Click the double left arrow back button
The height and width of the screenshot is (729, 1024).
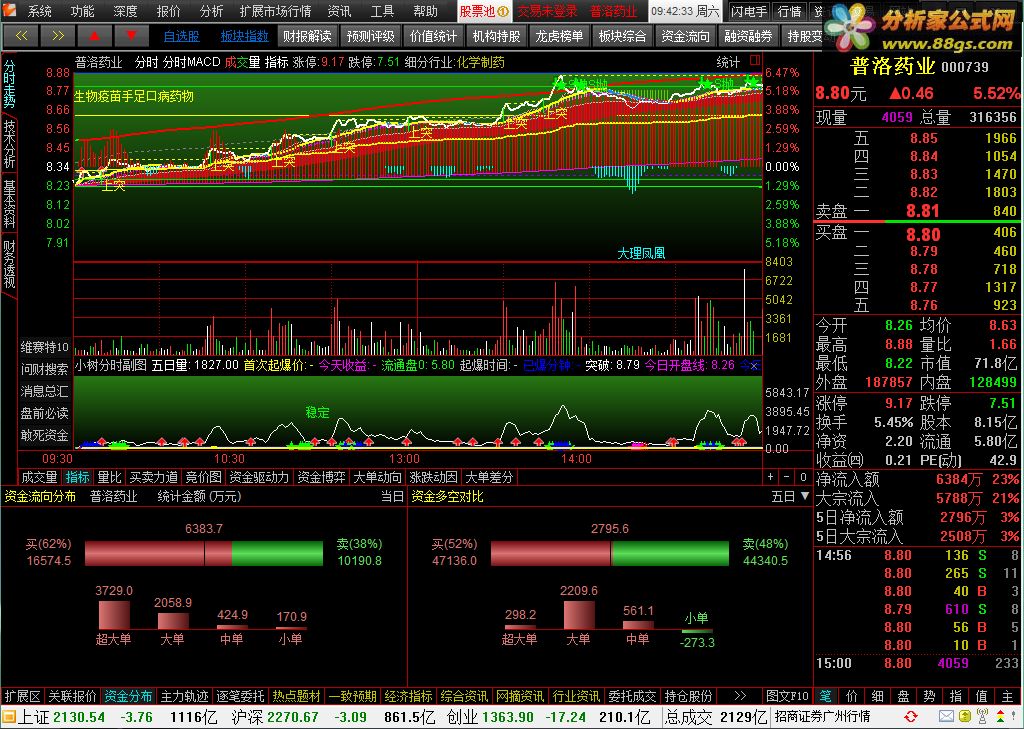click(22, 36)
